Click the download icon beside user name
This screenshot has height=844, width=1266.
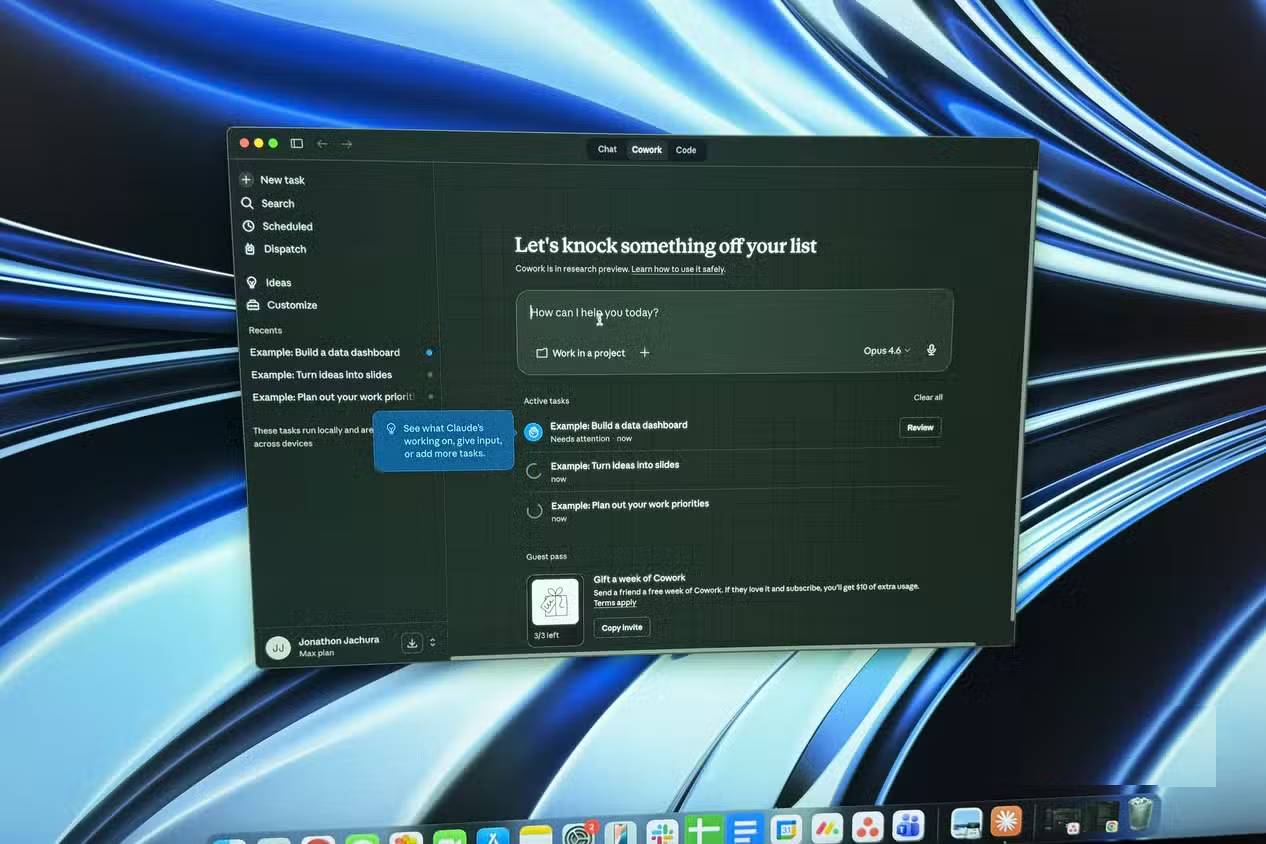pos(411,643)
